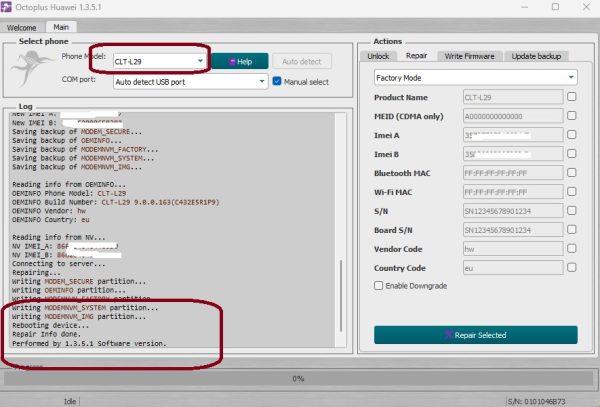Click the 0% progress bar
The image size is (600, 407).
click(298, 379)
